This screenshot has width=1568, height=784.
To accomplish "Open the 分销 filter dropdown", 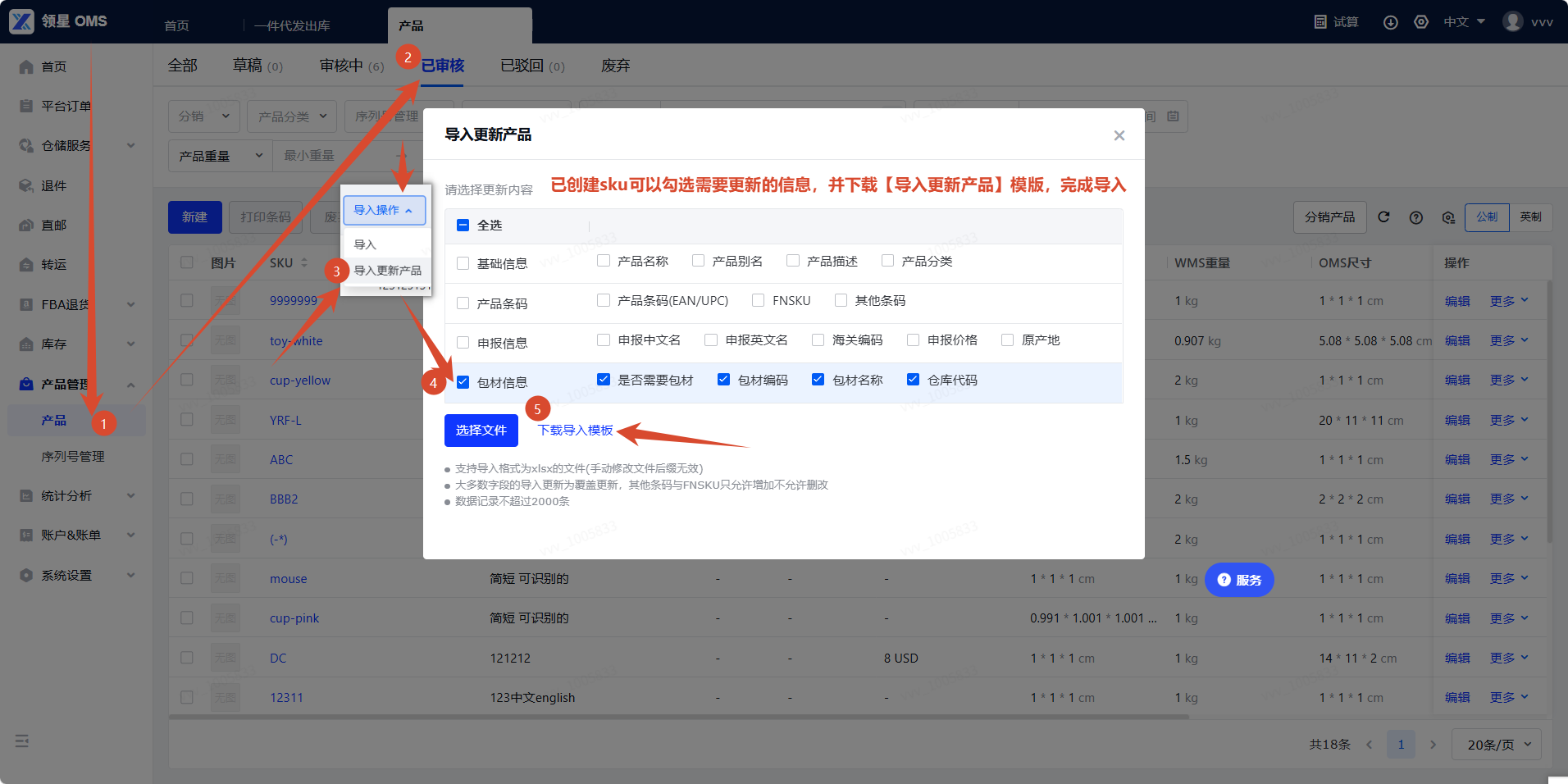I will pos(204,116).
